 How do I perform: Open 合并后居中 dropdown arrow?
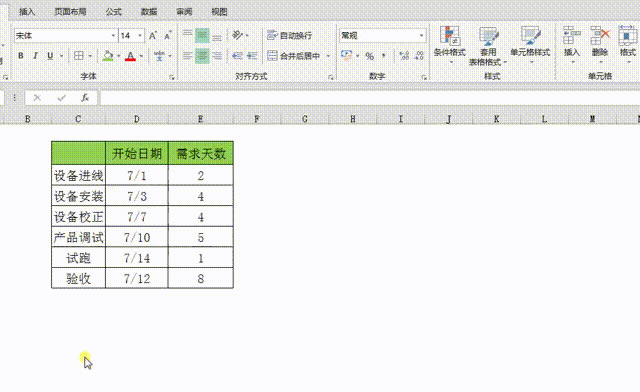[x=328, y=56]
